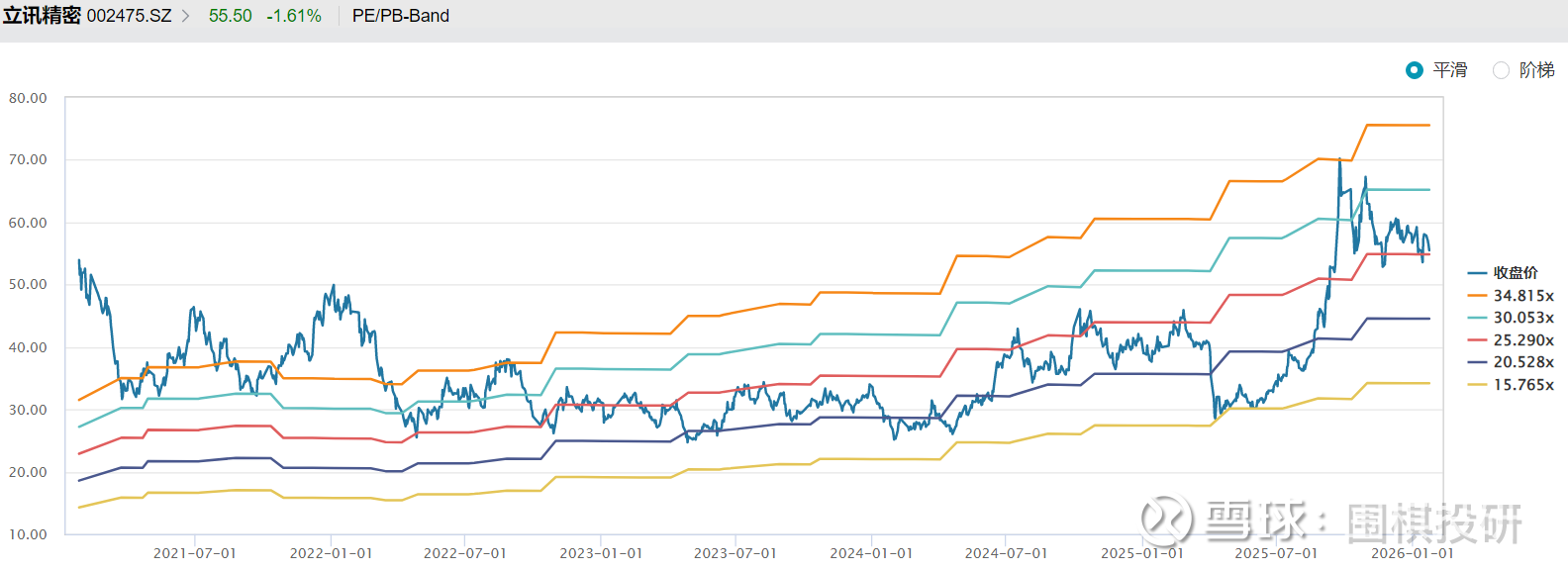Image resolution: width=1568 pixels, height=571 pixels.
Task: Open the 立讯精密 stock name
Action: [42, 16]
